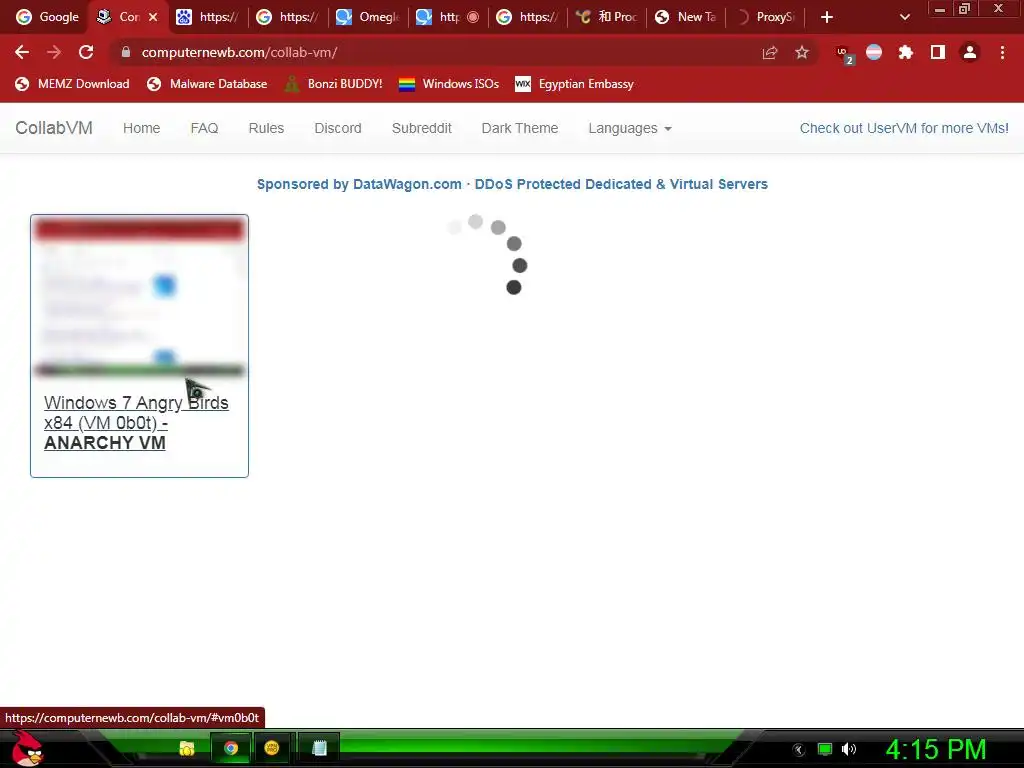Open the share page icon in address bar
This screenshot has width=1024, height=768.
click(x=770, y=52)
